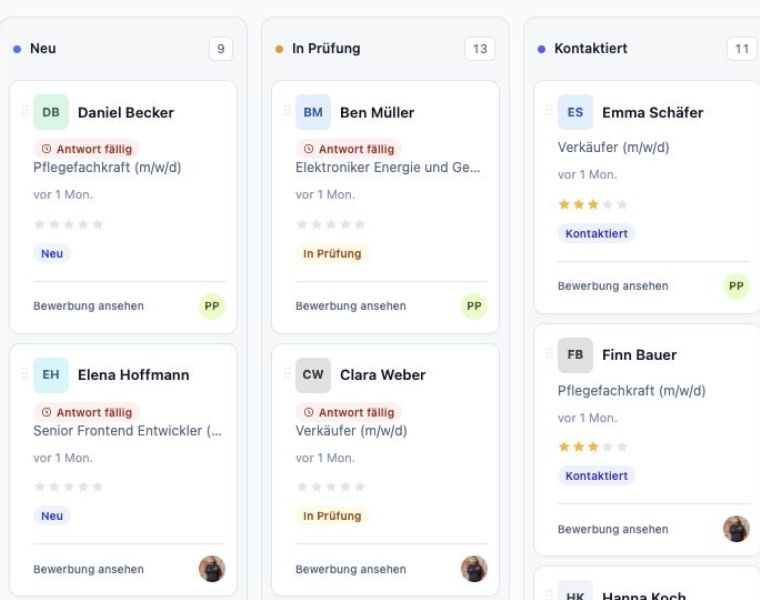Click the count badge 11 in Kontaktiert
Screen dimensions: 760x600
(742, 49)
